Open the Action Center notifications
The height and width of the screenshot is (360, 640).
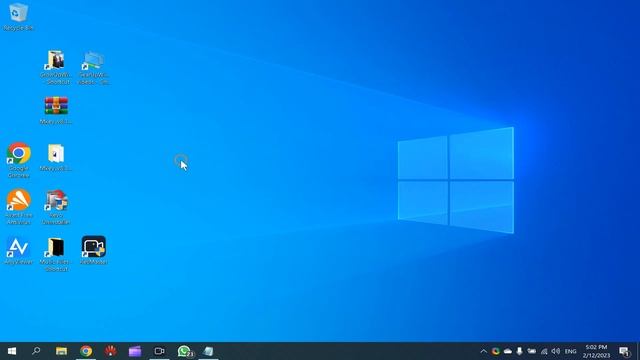click(x=624, y=351)
